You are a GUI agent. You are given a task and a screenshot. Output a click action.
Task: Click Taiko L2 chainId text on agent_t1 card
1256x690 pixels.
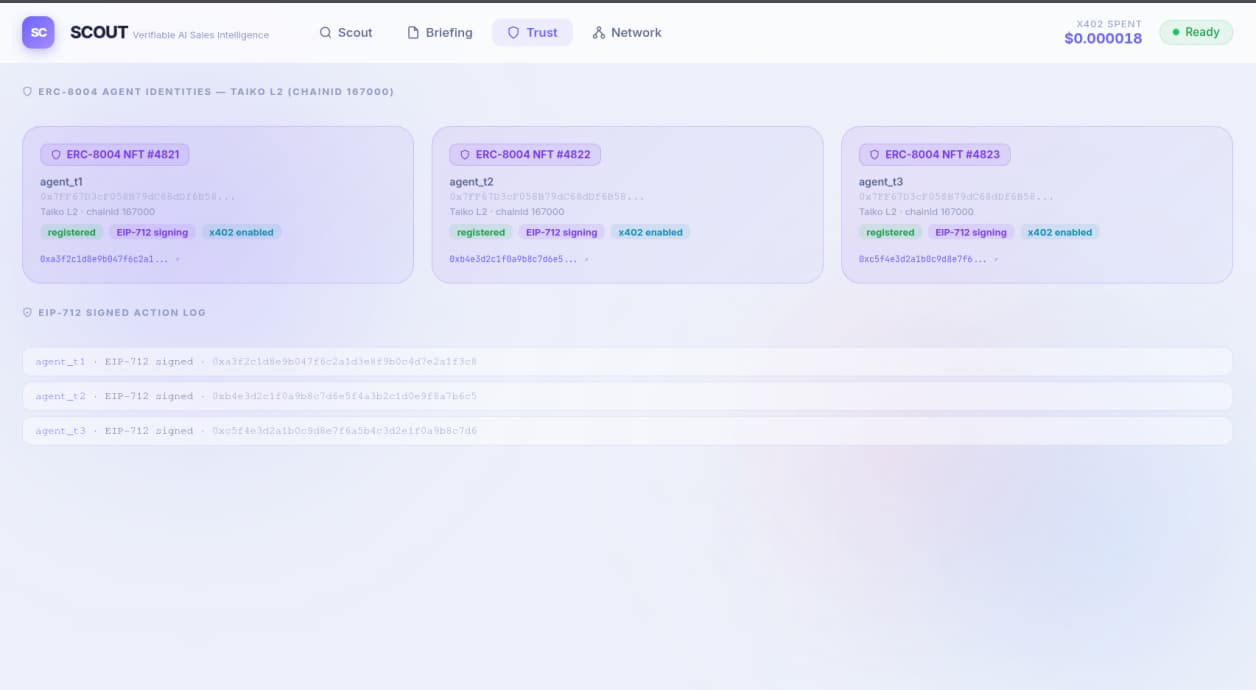pos(97,212)
